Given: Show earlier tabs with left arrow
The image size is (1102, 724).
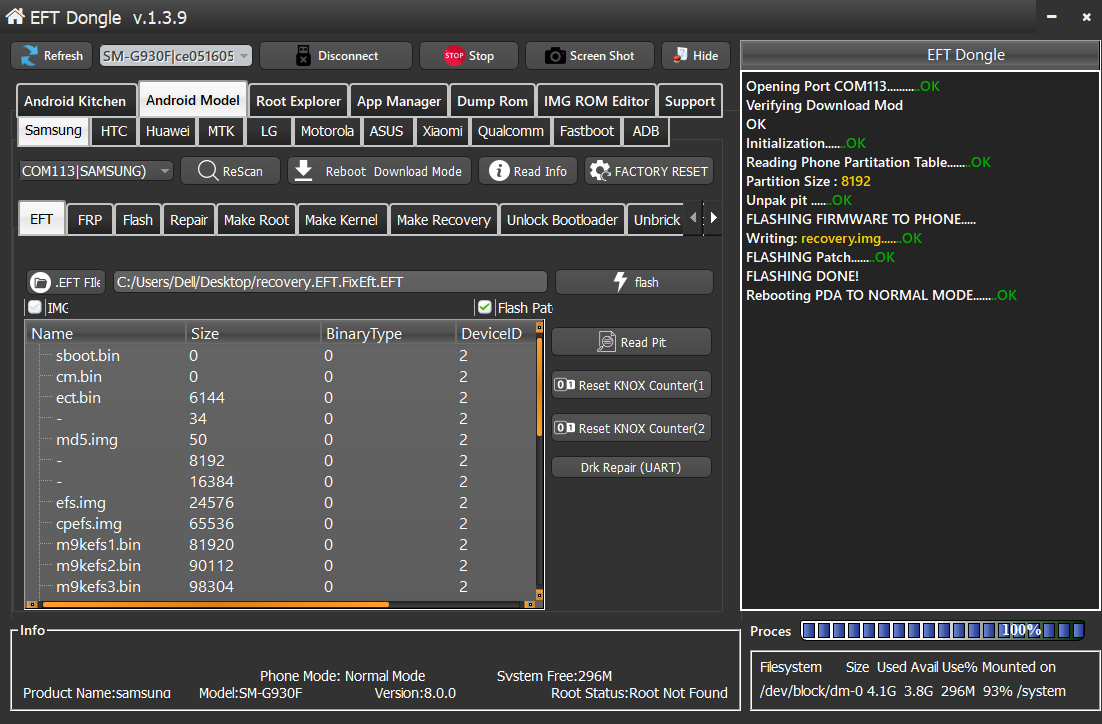Looking at the screenshot, I should tap(693, 218).
